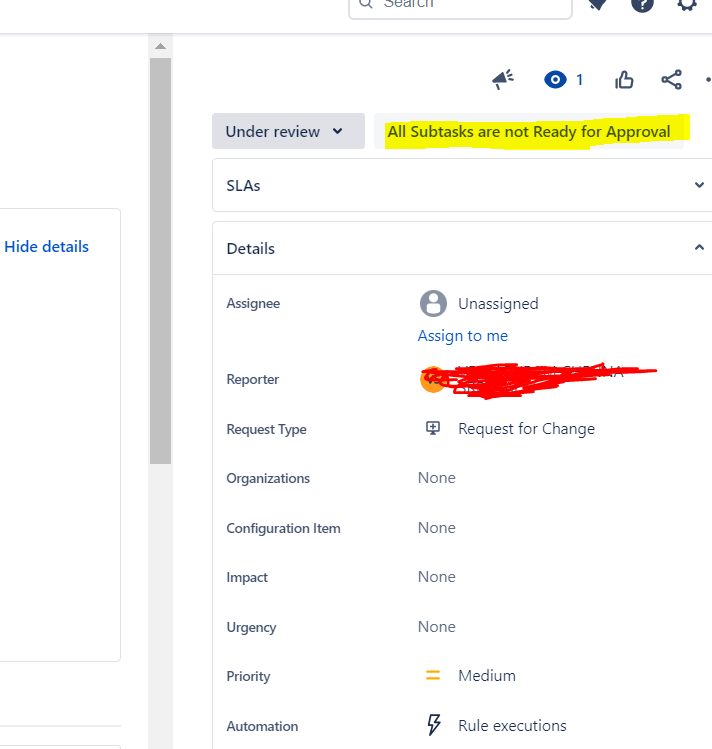712x749 pixels.
Task: Click the Request for Change type icon
Action: [433, 428]
